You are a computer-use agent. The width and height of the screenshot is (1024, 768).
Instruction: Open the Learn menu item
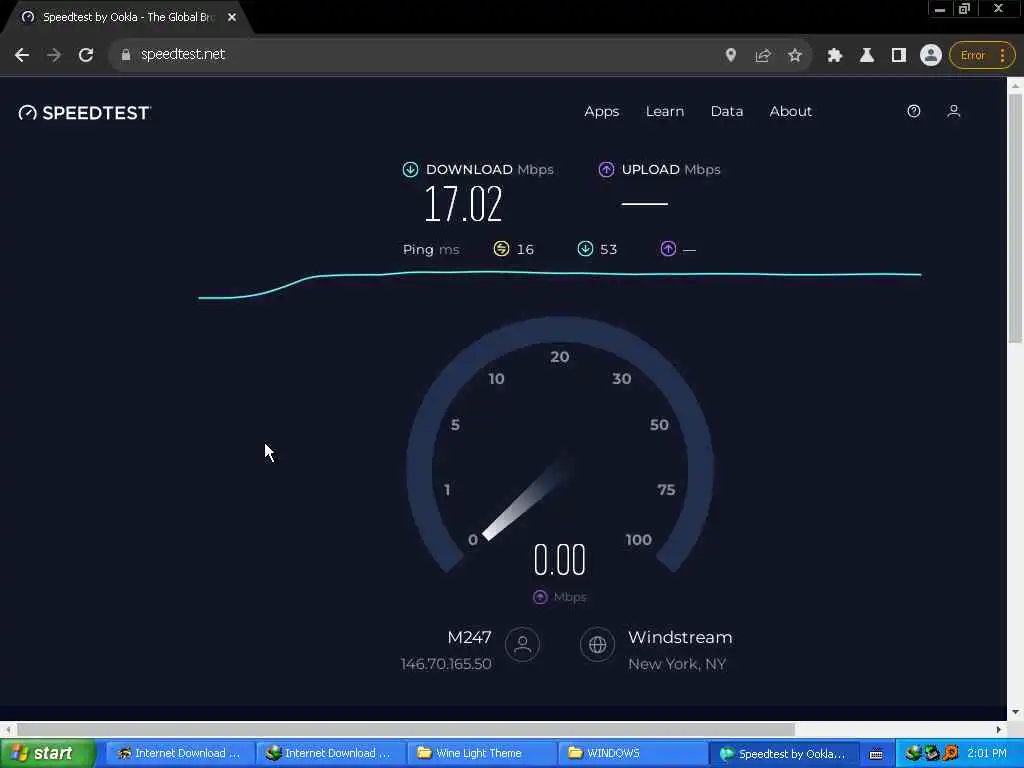[665, 112]
